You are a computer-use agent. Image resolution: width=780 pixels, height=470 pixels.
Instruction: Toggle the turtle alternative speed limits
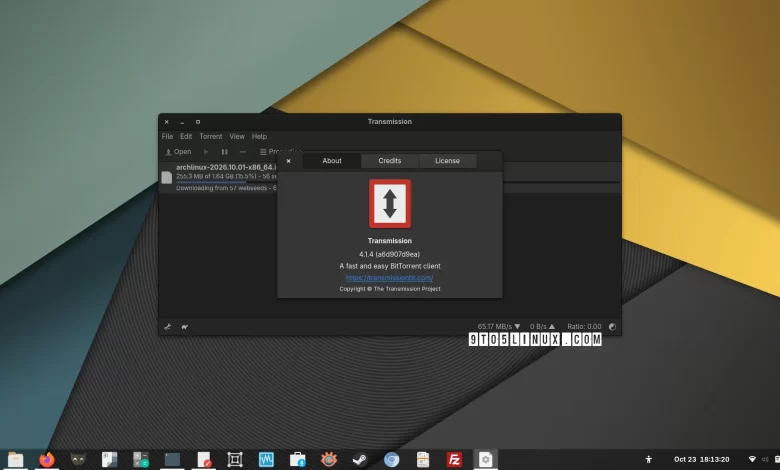pyautogui.click(x=185, y=327)
